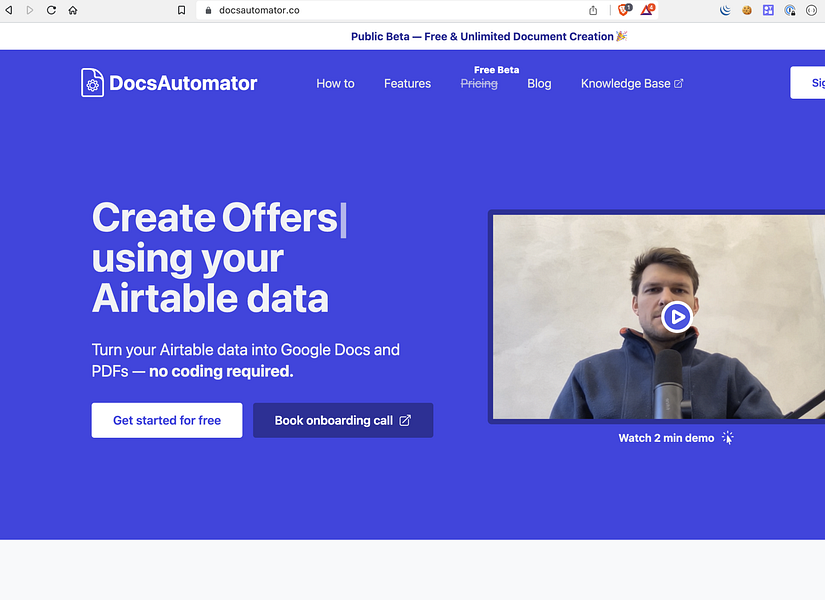Click the browser home button

(72, 10)
